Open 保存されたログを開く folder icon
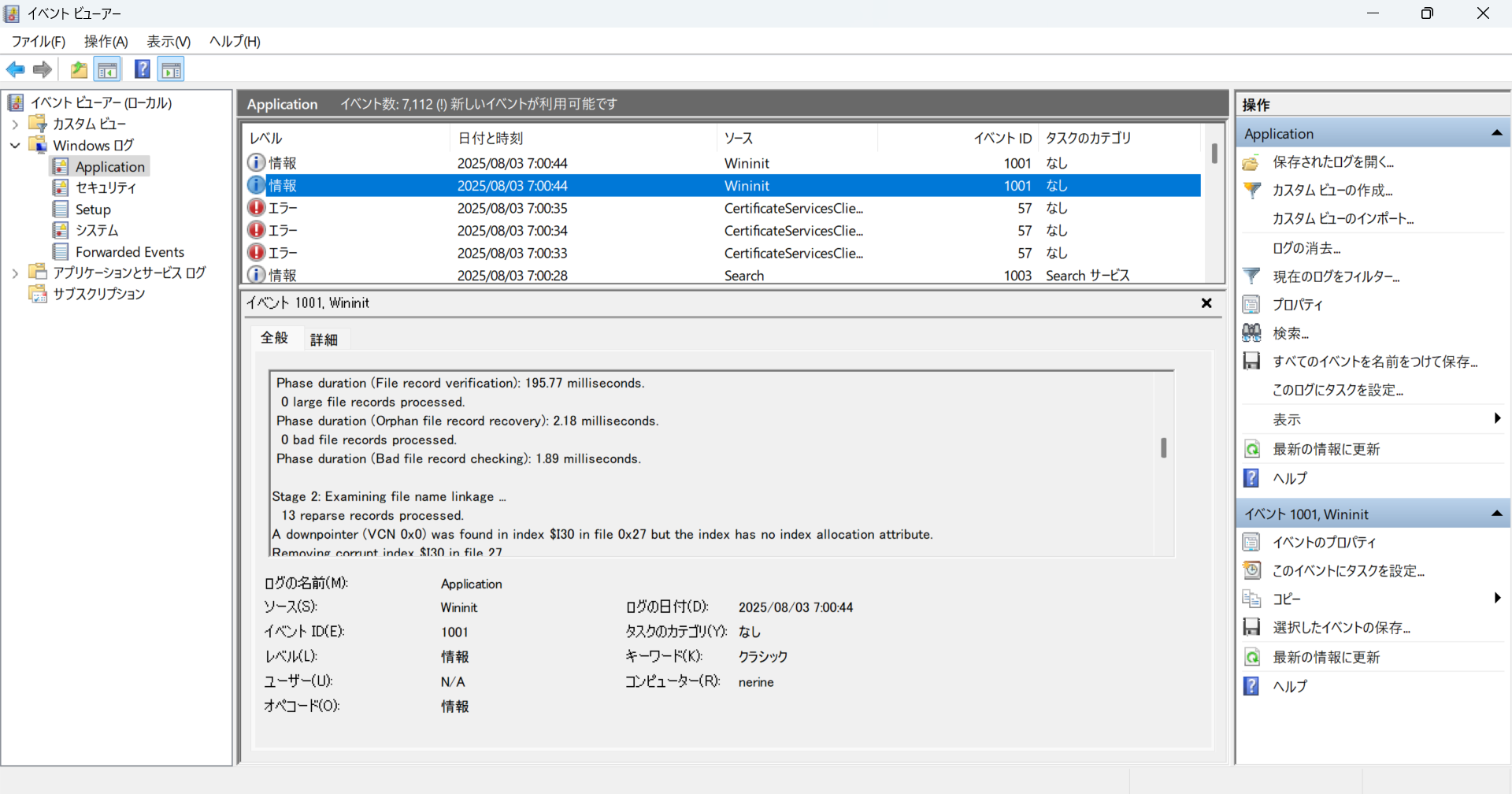This screenshot has height=794, width=1512. tap(1251, 162)
